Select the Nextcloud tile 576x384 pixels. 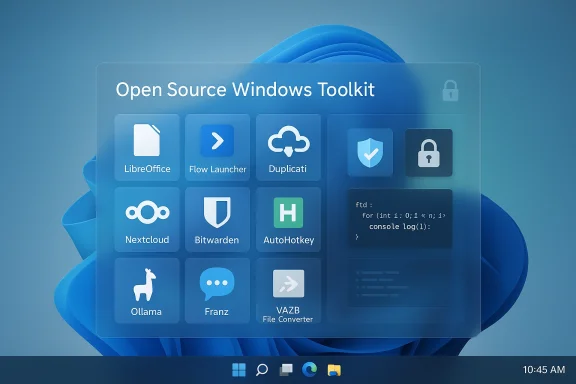[147, 219]
